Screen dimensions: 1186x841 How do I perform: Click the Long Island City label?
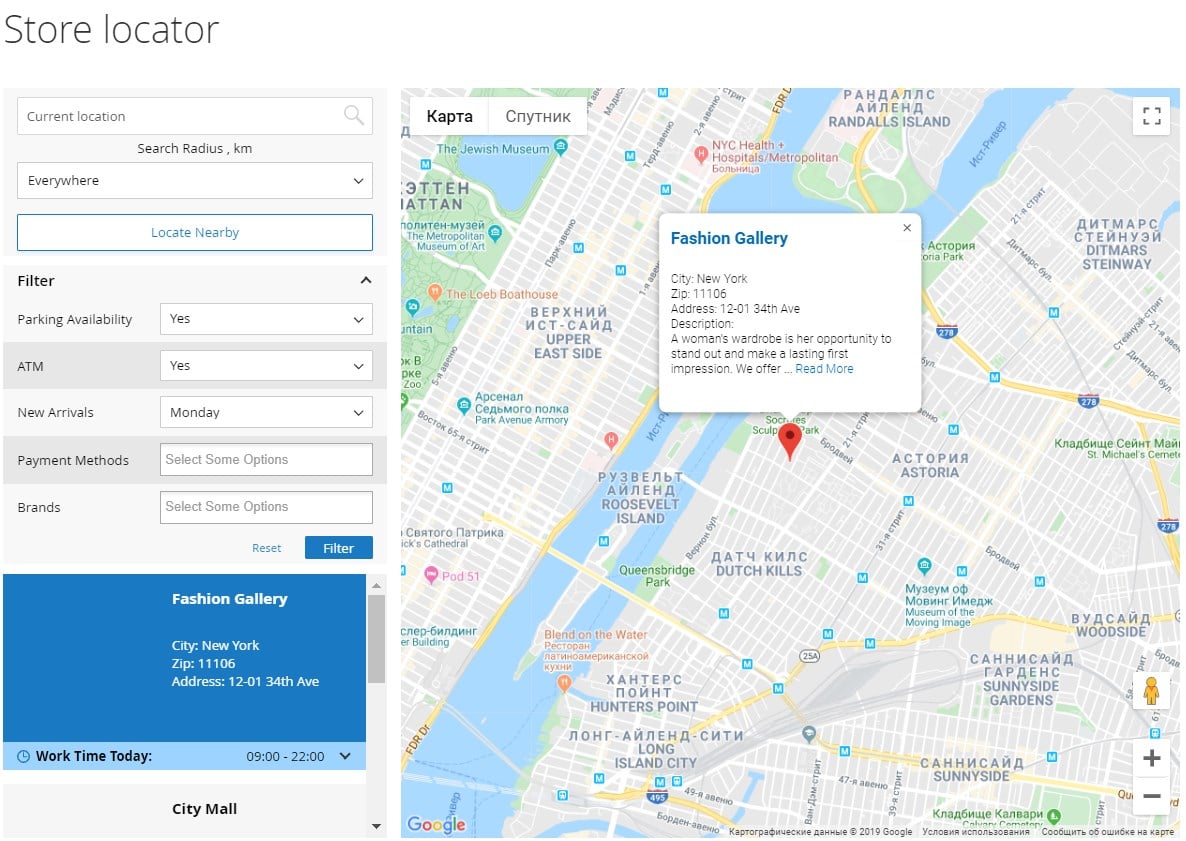tap(656, 749)
